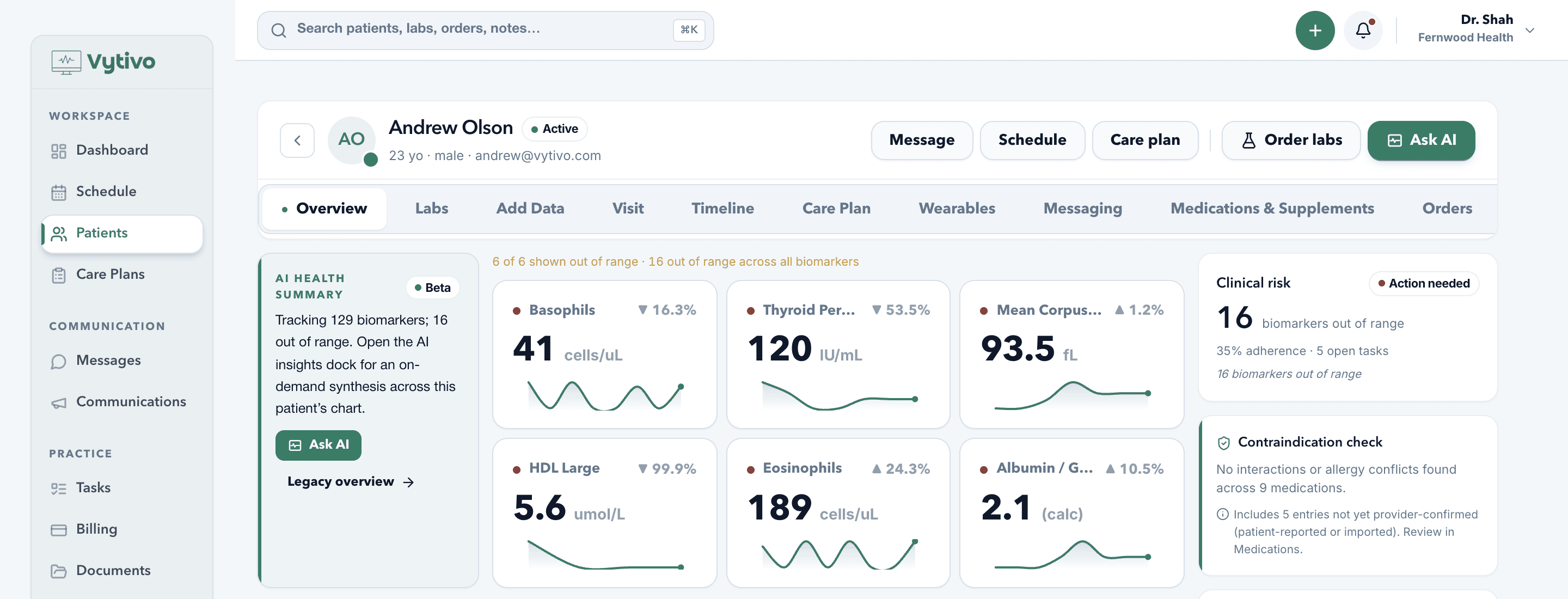
Task: Go back using the left chevron button
Action: tap(297, 140)
